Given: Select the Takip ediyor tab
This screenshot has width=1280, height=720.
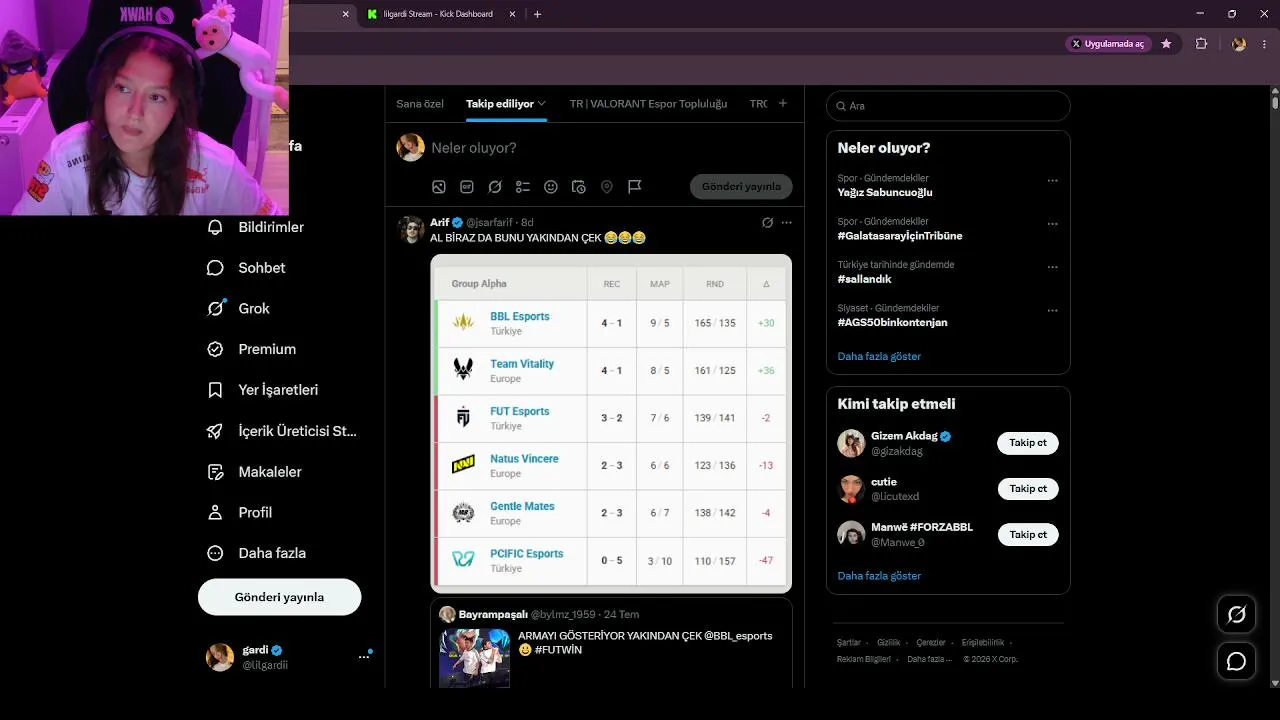Looking at the screenshot, I should coord(500,103).
